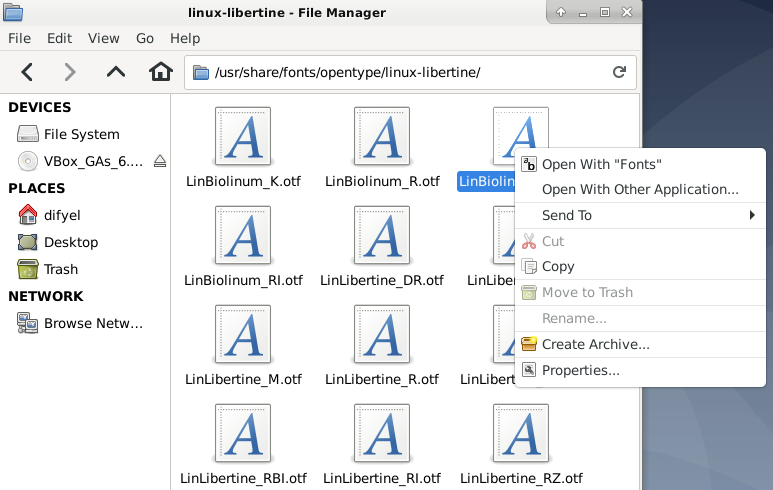Image resolution: width=773 pixels, height=490 pixels.
Task: Go forward with the right arrow
Action: tap(70, 72)
